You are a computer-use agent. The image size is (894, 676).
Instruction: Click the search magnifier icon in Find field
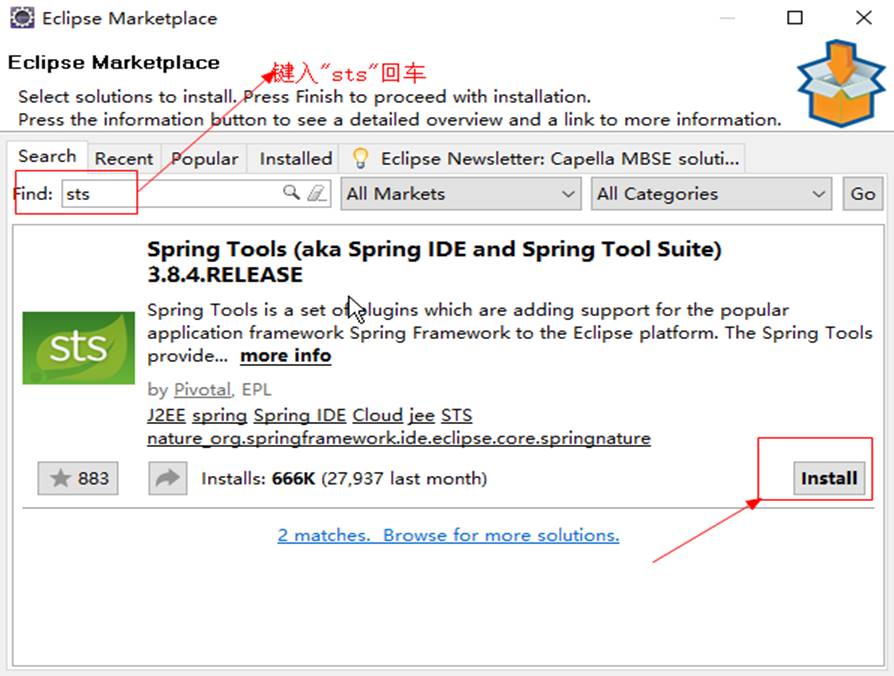pos(291,193)
